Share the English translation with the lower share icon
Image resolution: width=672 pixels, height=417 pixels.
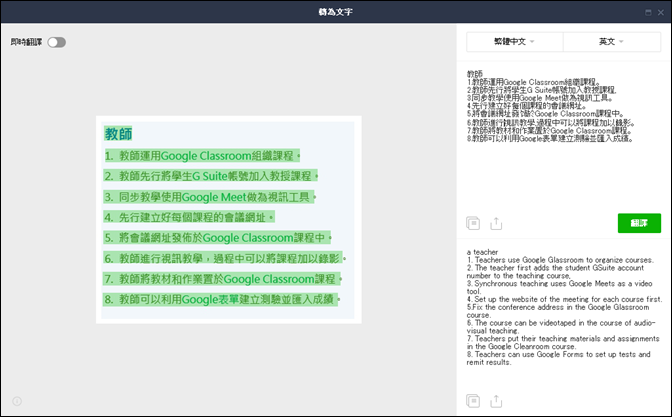(496, 401)
